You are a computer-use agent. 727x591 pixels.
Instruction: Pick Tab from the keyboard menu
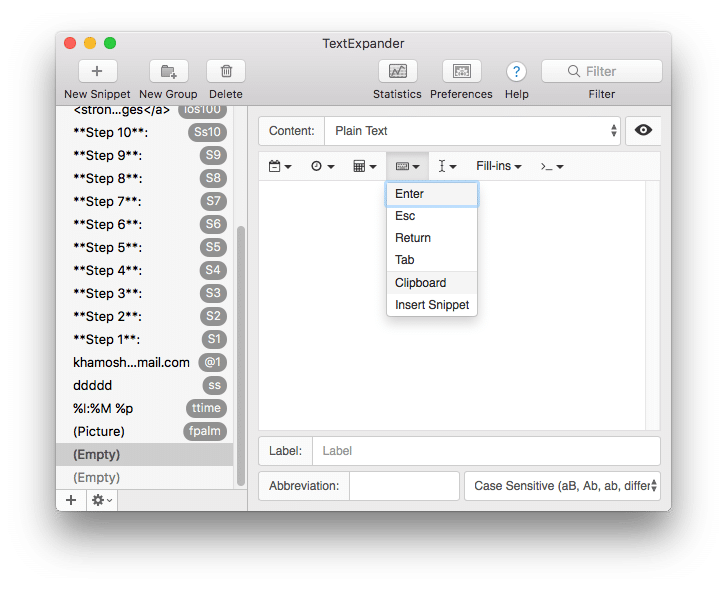[405, 260]
